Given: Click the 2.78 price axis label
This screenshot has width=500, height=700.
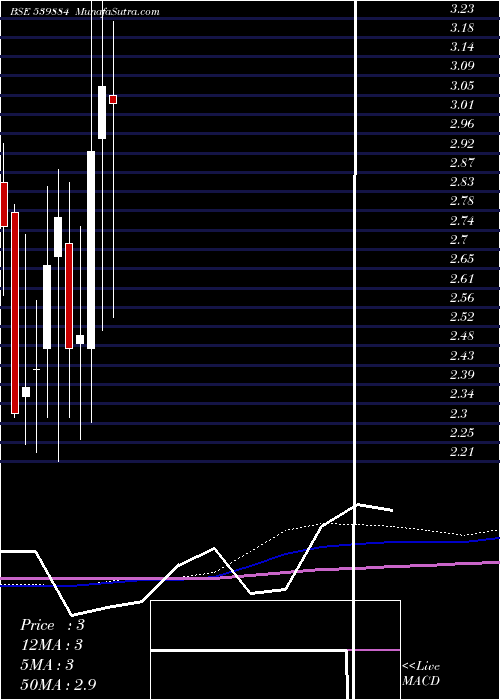Looking at the screenshot, I should point(462,201).
